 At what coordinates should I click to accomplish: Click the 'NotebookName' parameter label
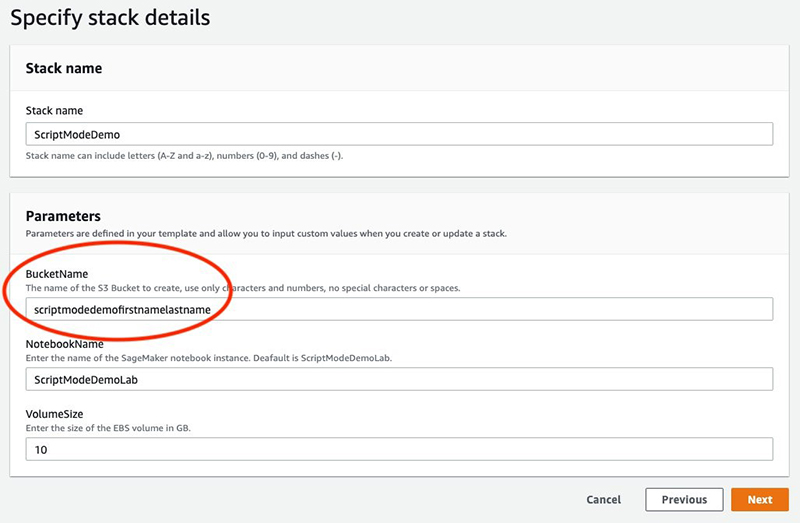point(65,344)
